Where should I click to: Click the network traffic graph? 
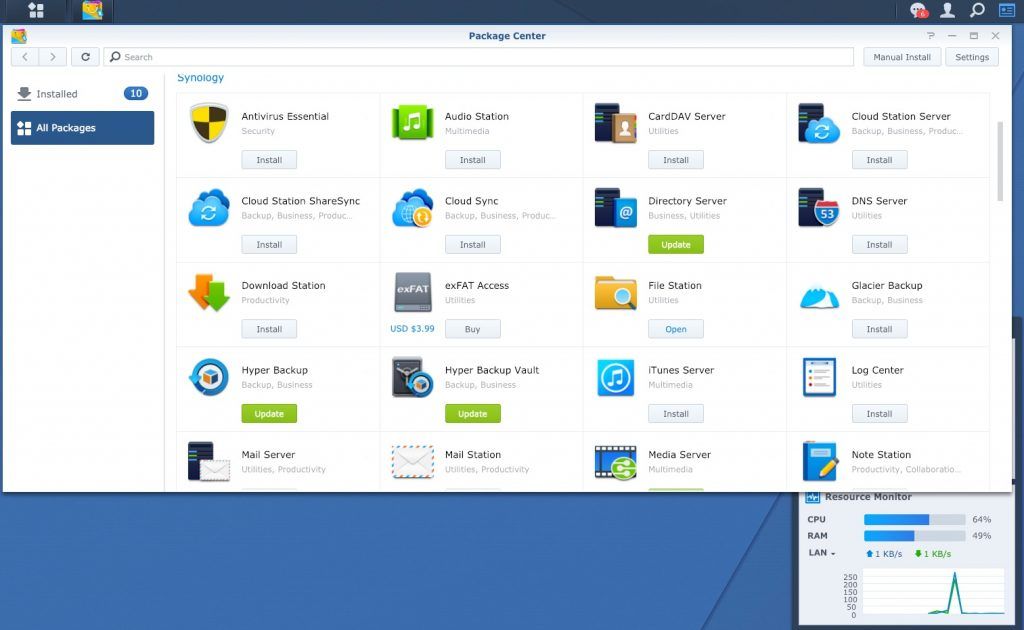933,592
